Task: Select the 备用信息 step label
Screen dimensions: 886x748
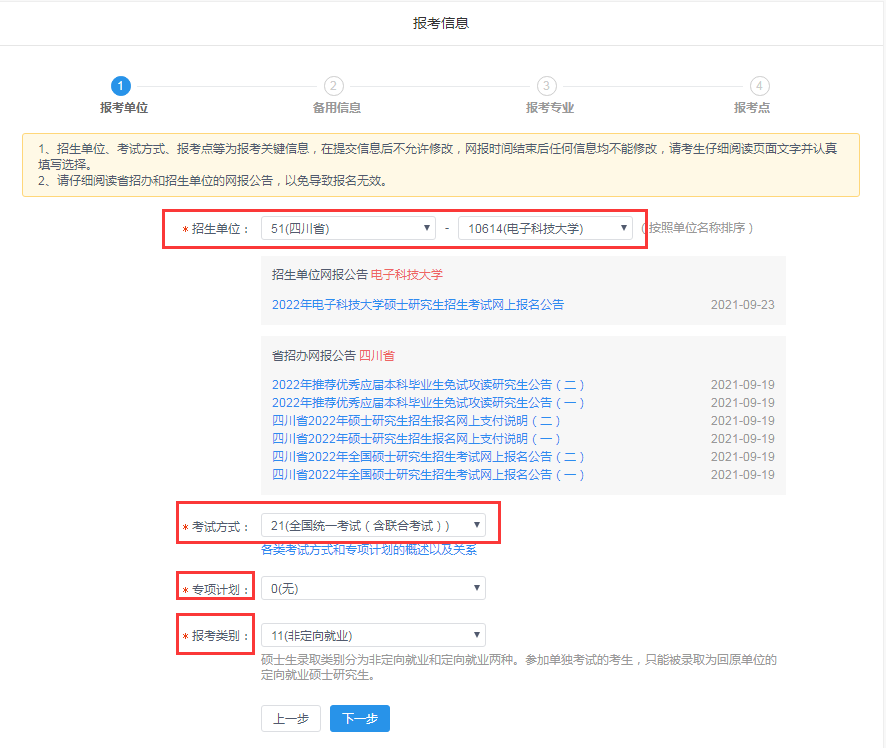Action: click(337, 108)
